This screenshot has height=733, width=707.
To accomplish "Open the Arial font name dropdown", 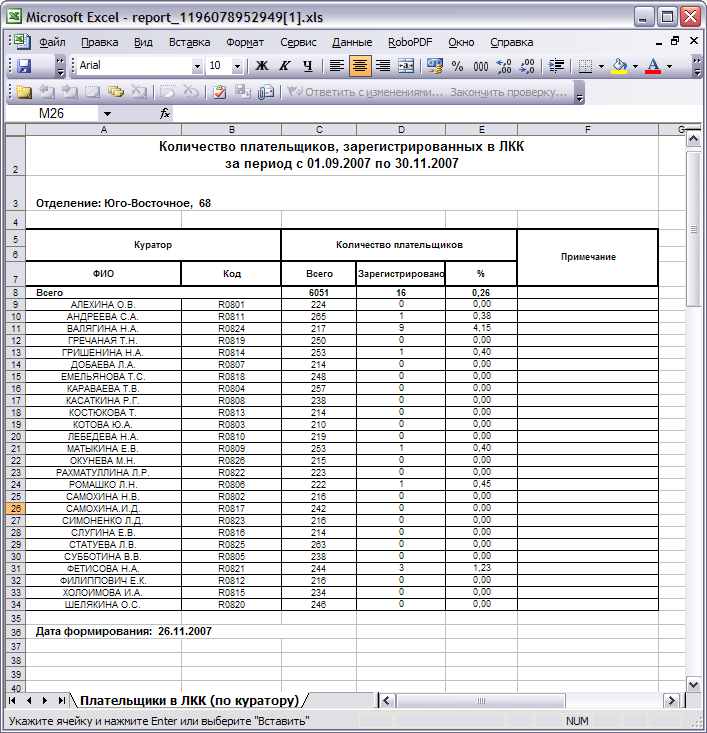I will point(197,66).
